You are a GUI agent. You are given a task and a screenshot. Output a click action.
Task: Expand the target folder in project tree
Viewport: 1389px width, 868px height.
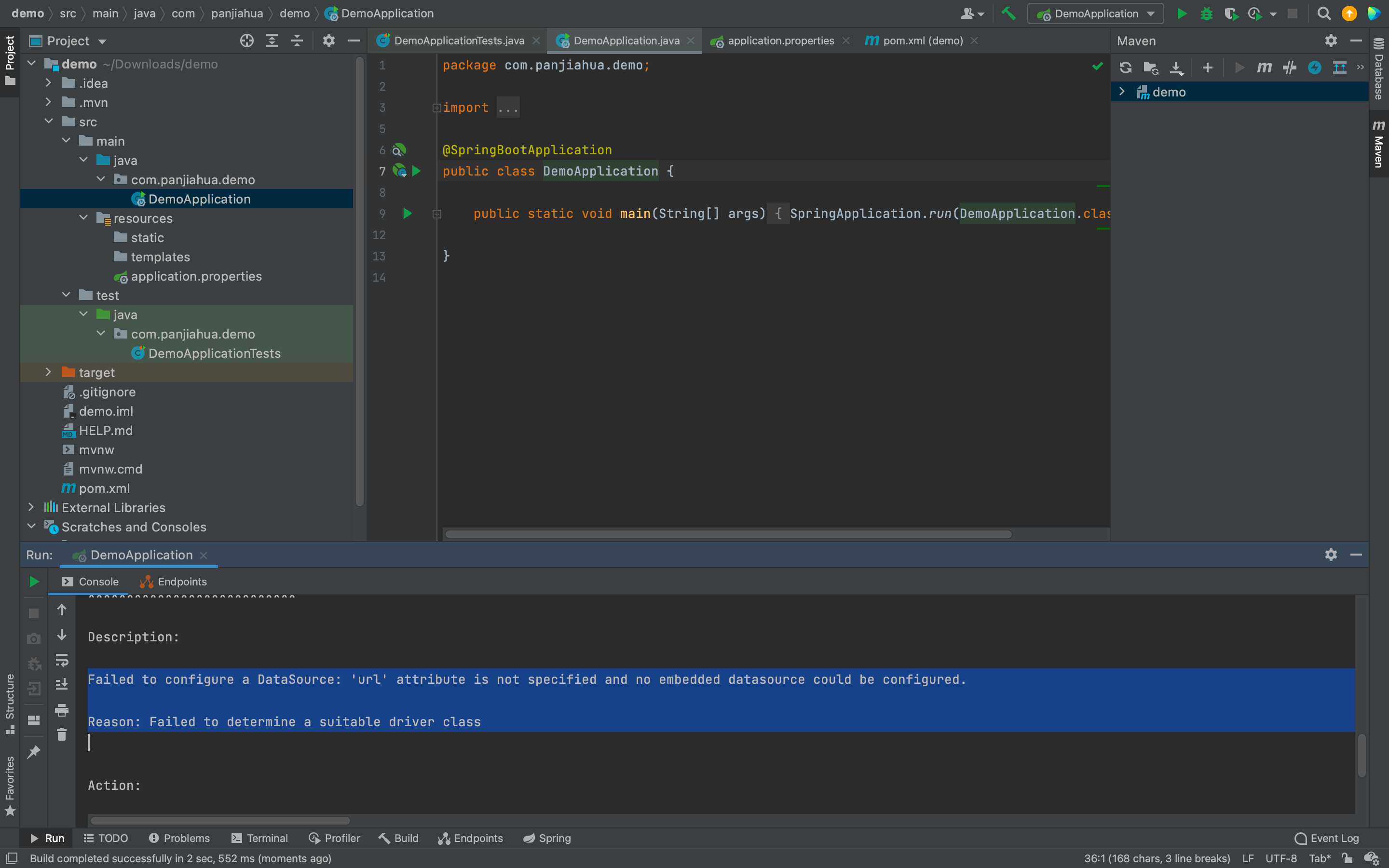[x=49, y=373]
